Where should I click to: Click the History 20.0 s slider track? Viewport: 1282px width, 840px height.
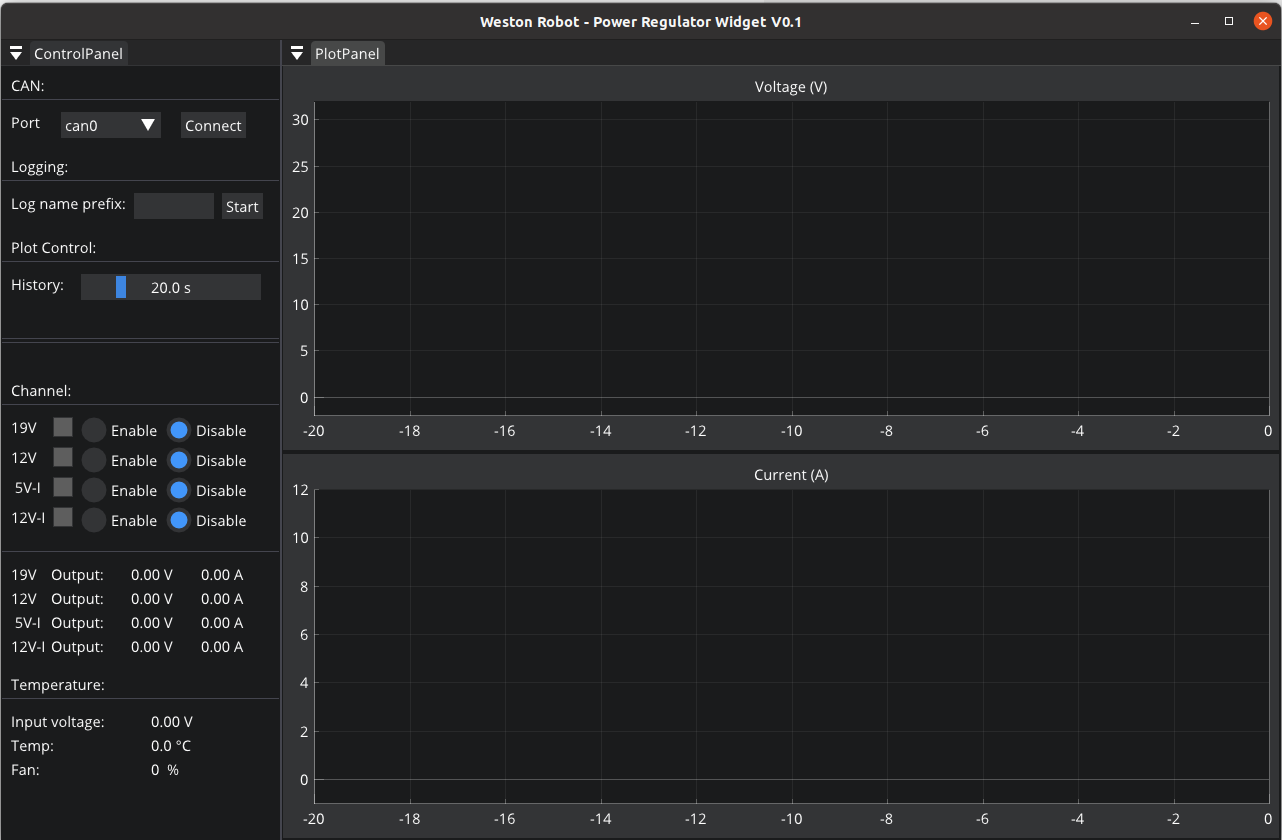pos(171,287)
